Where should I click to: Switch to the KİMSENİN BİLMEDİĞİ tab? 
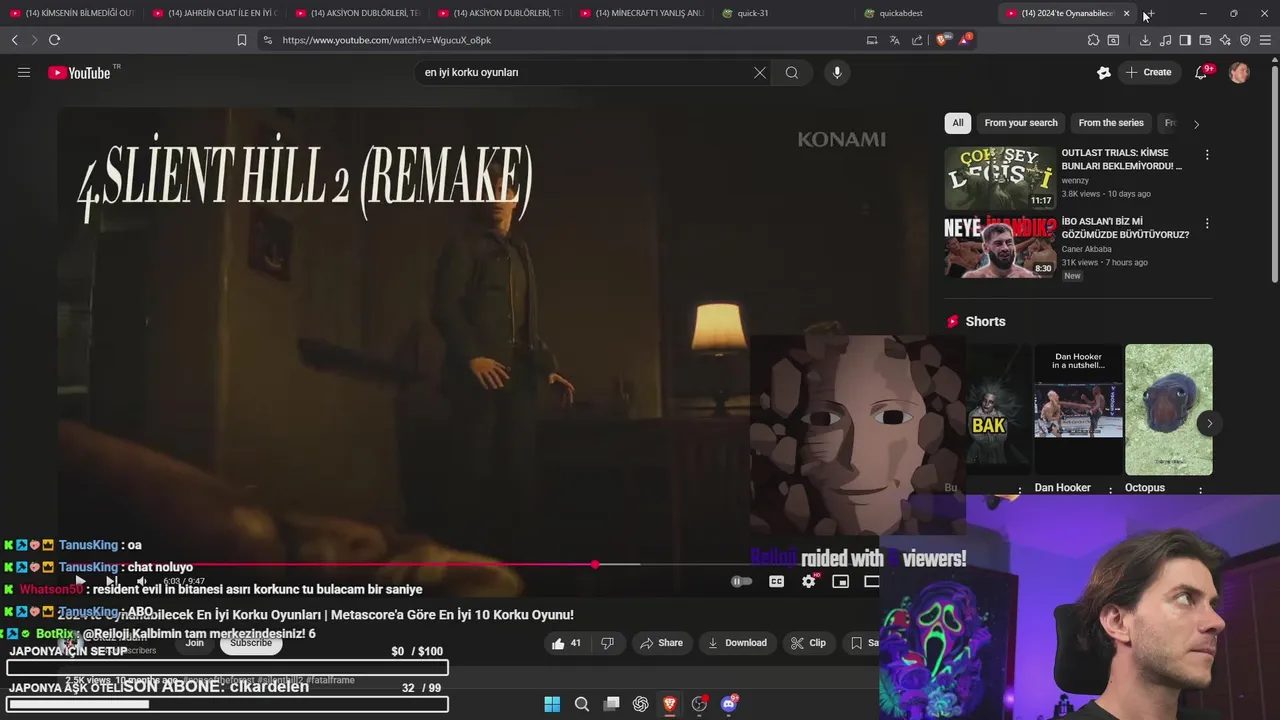(x=72, y=13)
